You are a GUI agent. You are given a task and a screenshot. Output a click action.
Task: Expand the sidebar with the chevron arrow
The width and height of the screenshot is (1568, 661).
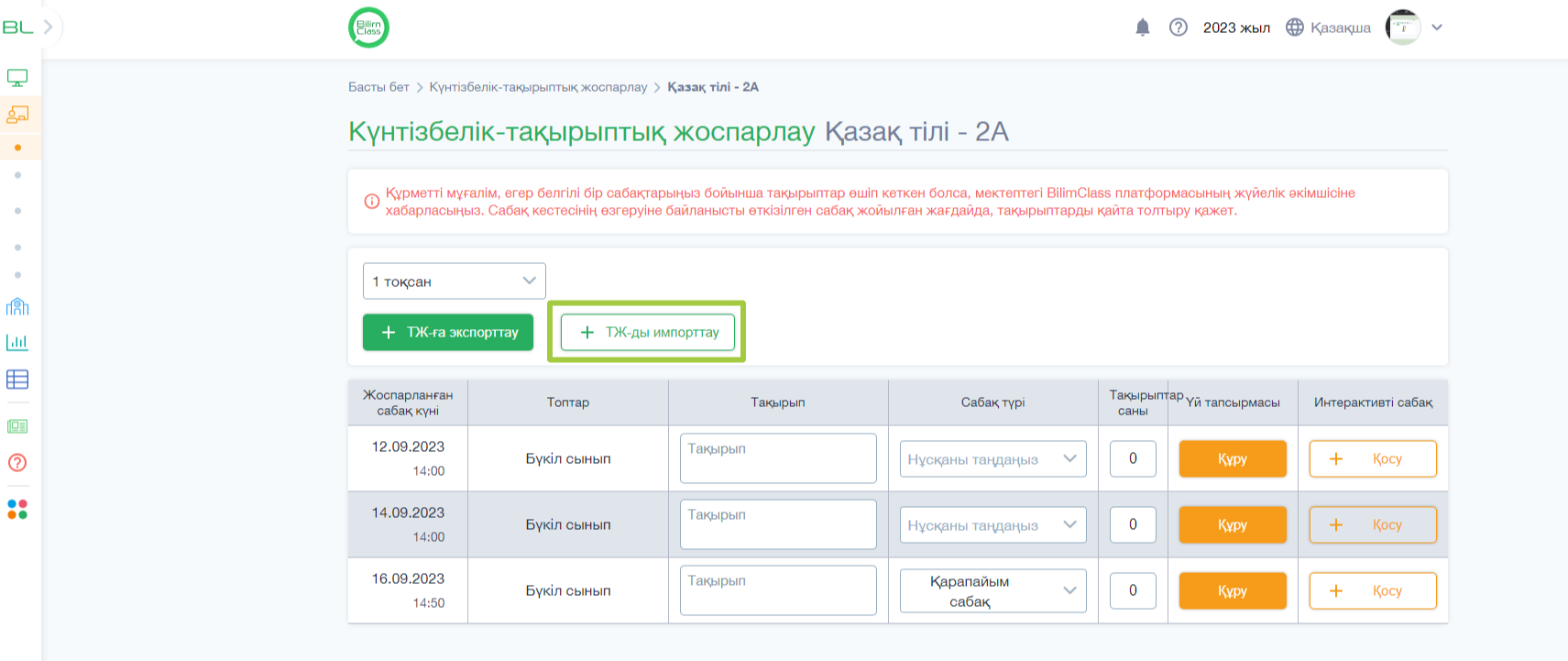[x=49, y=28]
